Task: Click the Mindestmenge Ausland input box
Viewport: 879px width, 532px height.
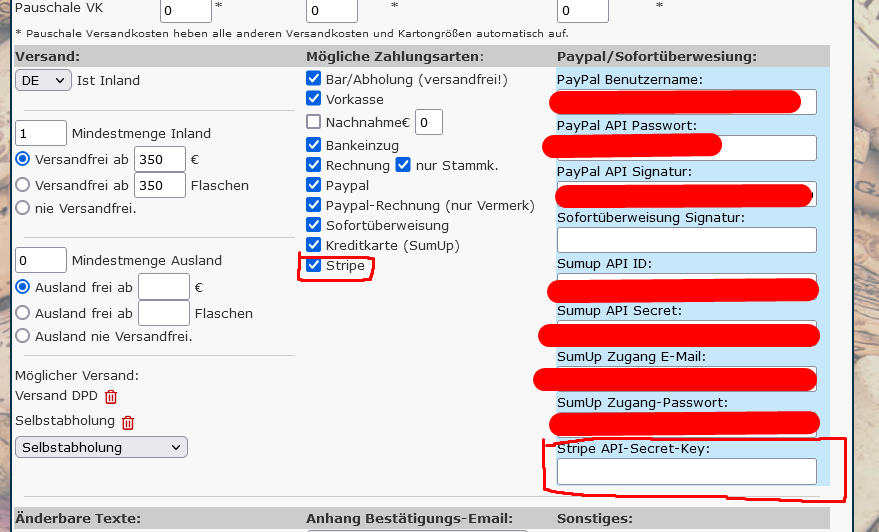Action: point(41,260)
